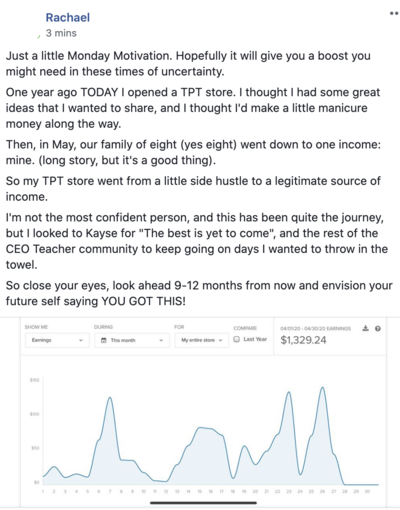400x510 pixels.
Task: Click day 15 on the chart axis
Action: 200,491
